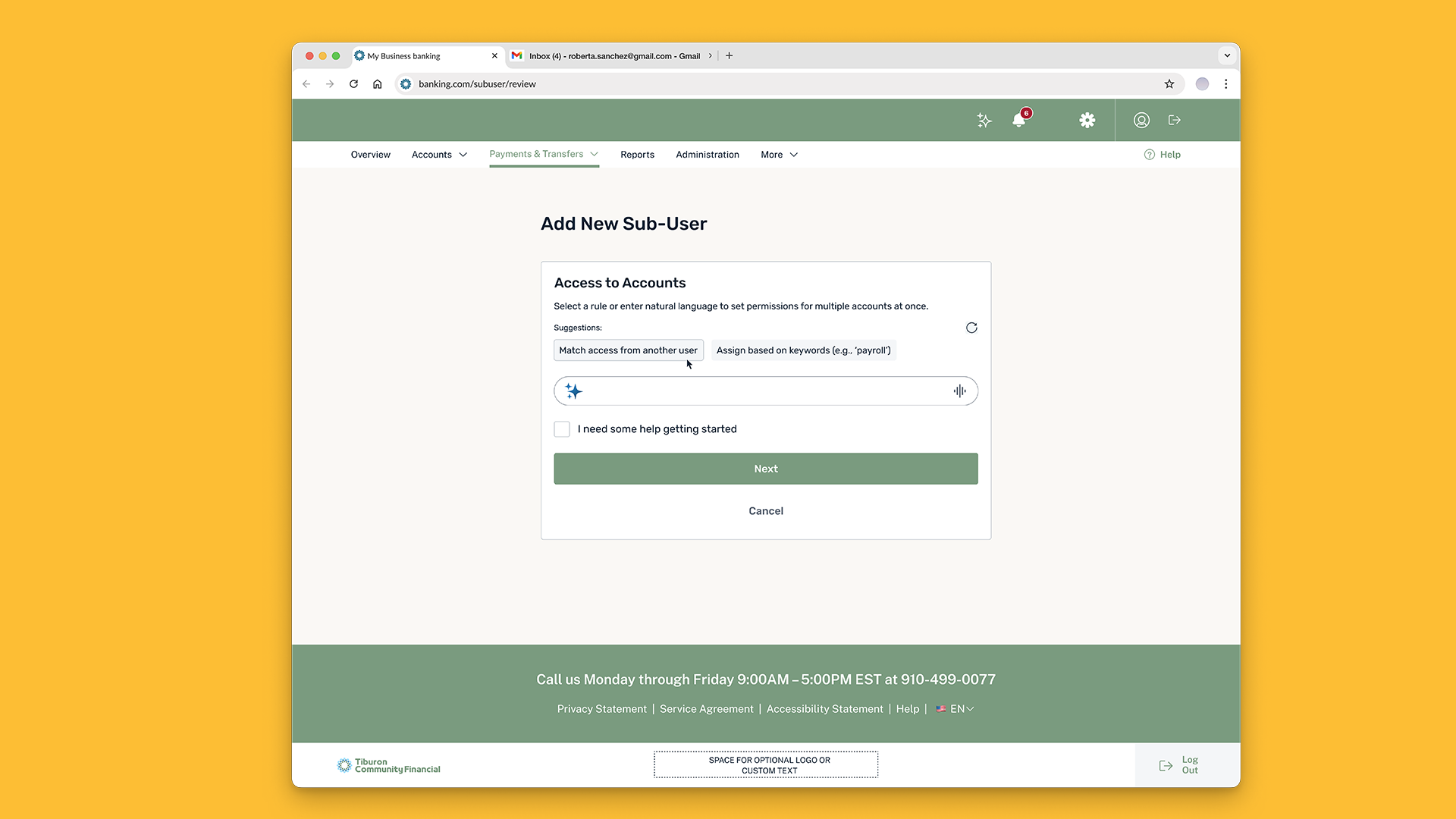Click the AI sparkle icon in header
Screen dimensions: 1456x819
click(x=984, y=121)
